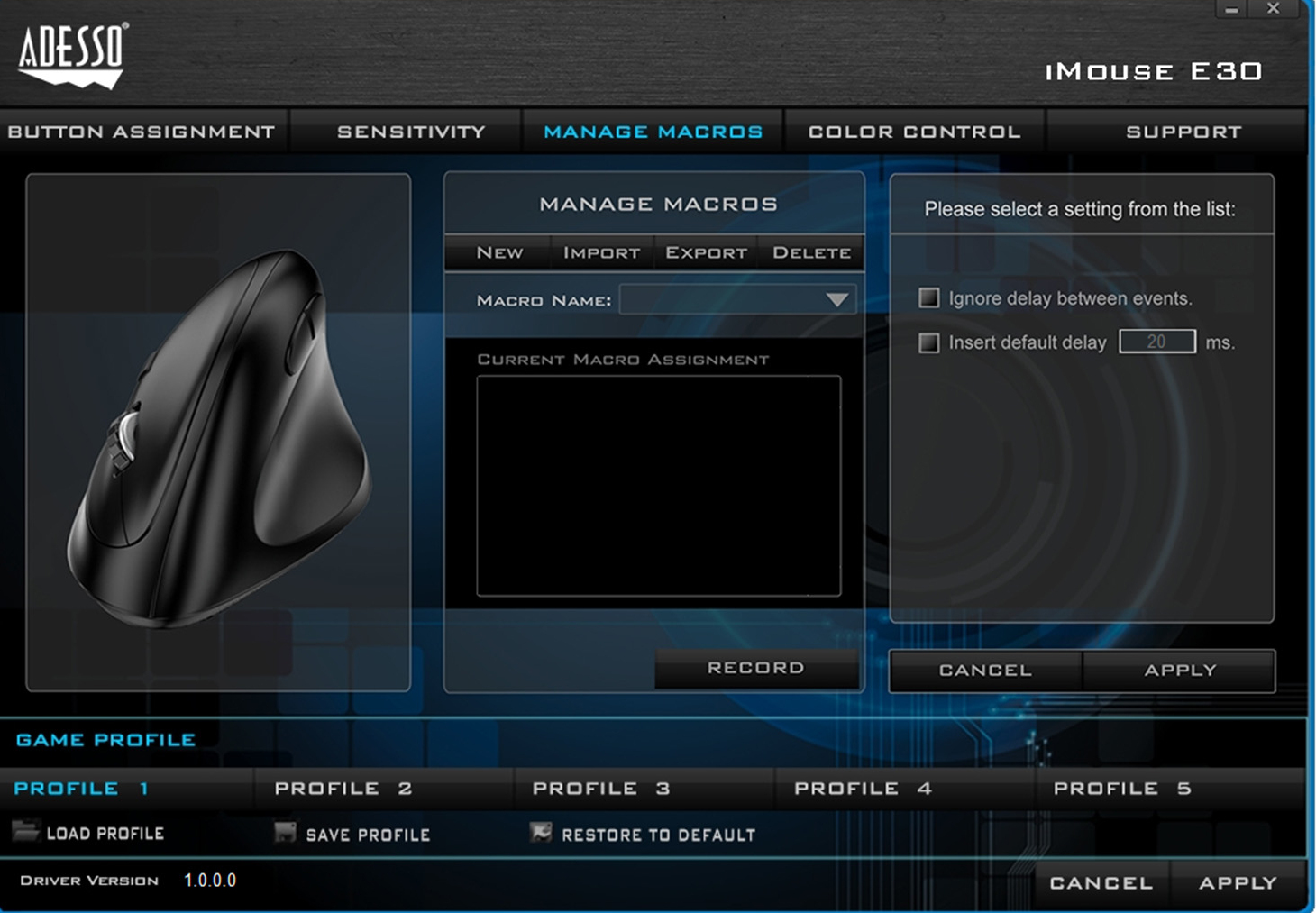Viewport: 1316px width, 913px height.
Task: Click the Restore to Default icon
Action: (x=541, y=833)
